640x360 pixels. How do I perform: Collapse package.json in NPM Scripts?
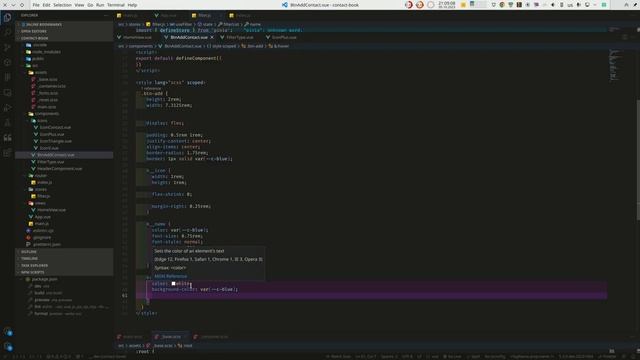(64, 279)
